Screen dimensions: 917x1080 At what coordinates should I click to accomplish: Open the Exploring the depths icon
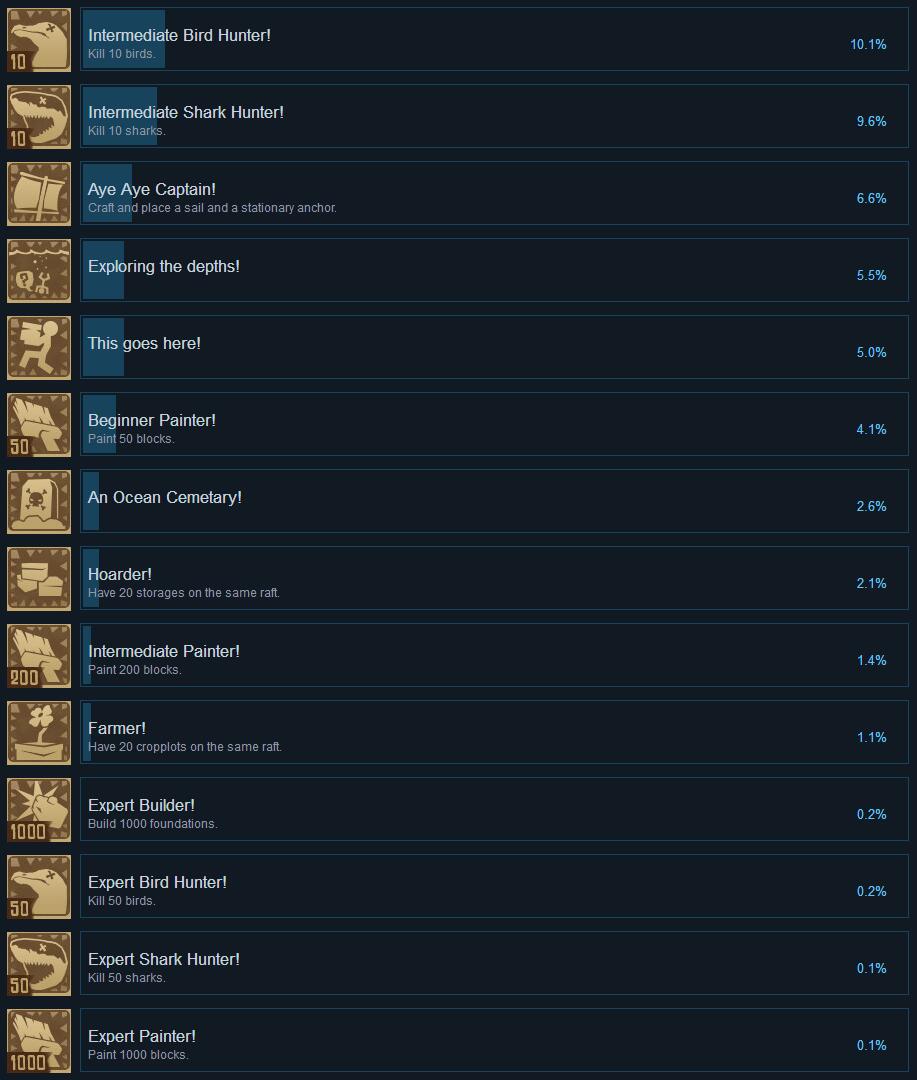coord(39,271)
